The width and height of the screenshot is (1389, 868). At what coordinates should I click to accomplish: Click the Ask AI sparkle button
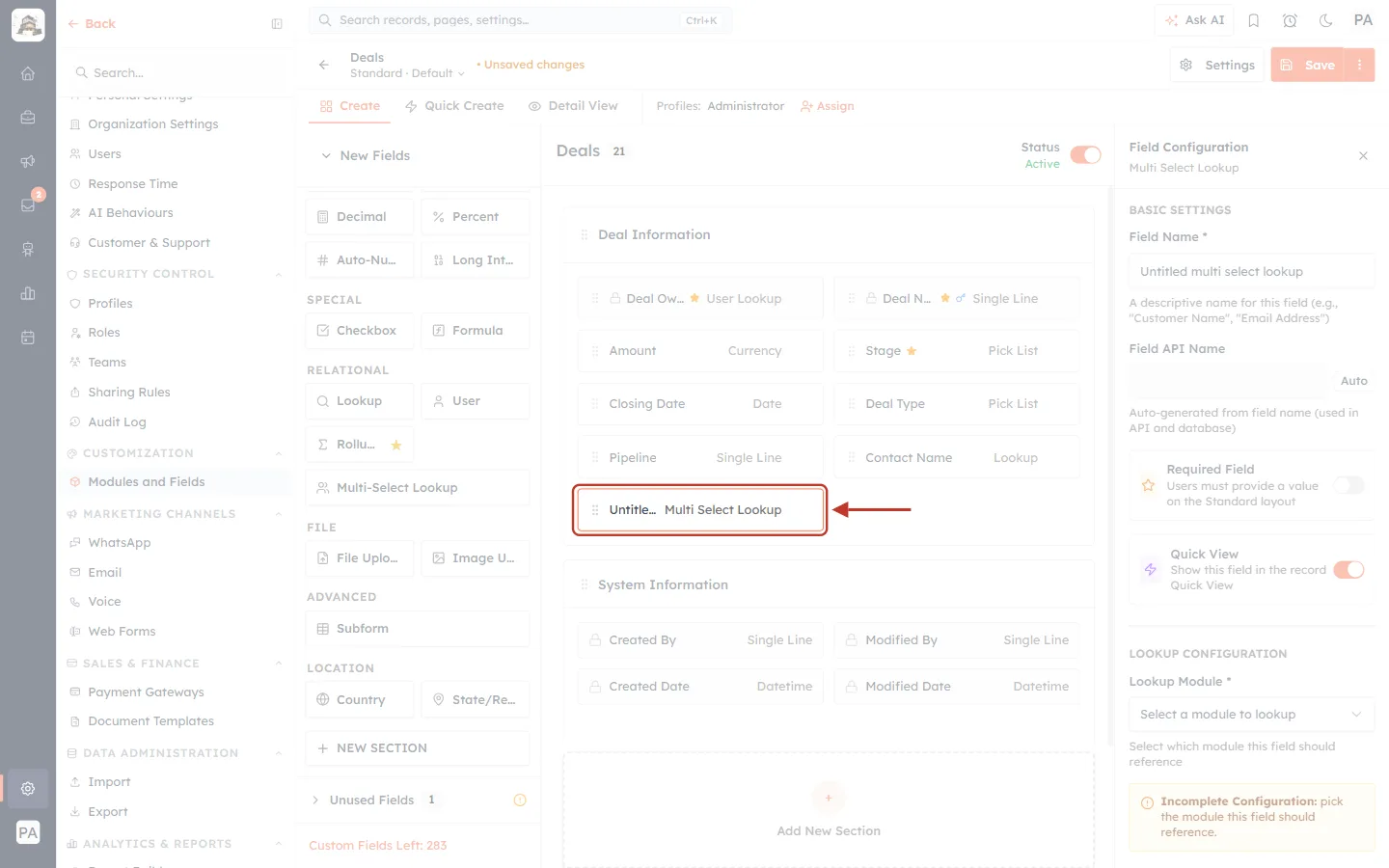pyautogui.click(x=1194, y=20)
